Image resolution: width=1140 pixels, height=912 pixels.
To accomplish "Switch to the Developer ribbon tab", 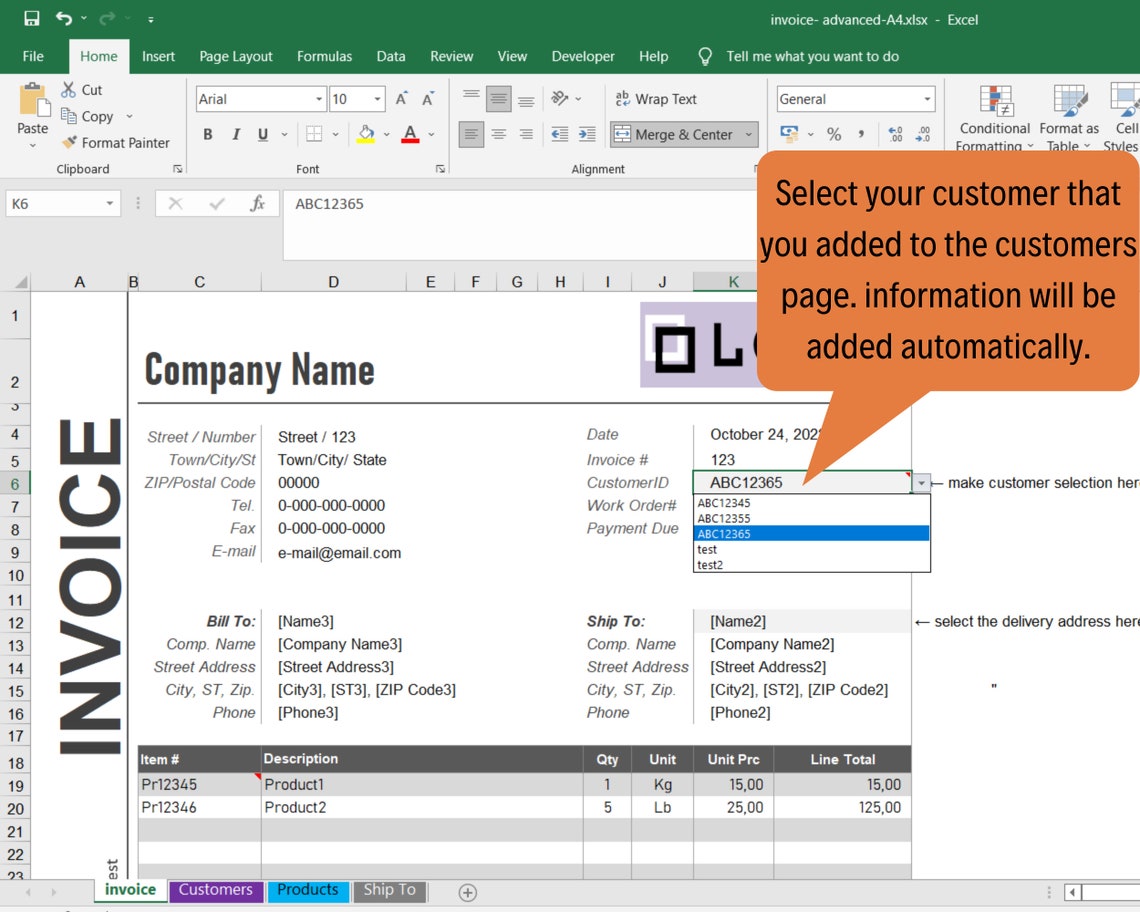I will (x=582, y=56).
